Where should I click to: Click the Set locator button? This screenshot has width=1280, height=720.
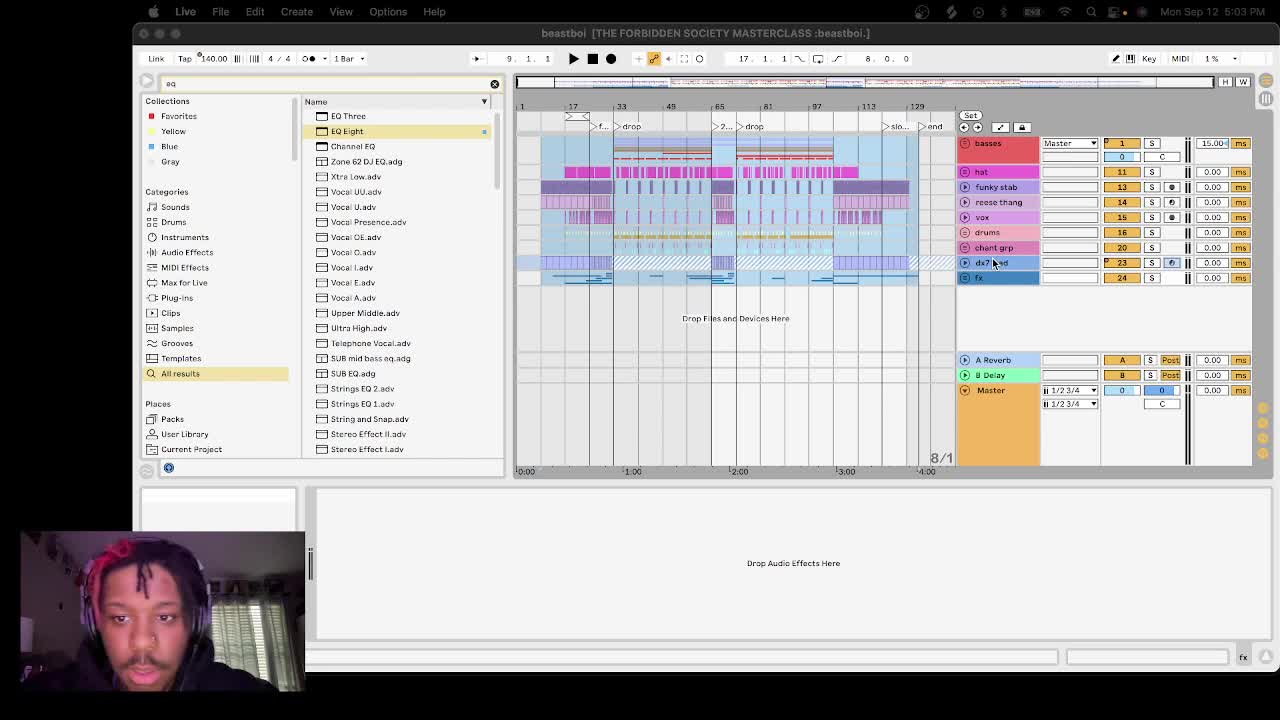pyautogui.click(x=970, y=116)
